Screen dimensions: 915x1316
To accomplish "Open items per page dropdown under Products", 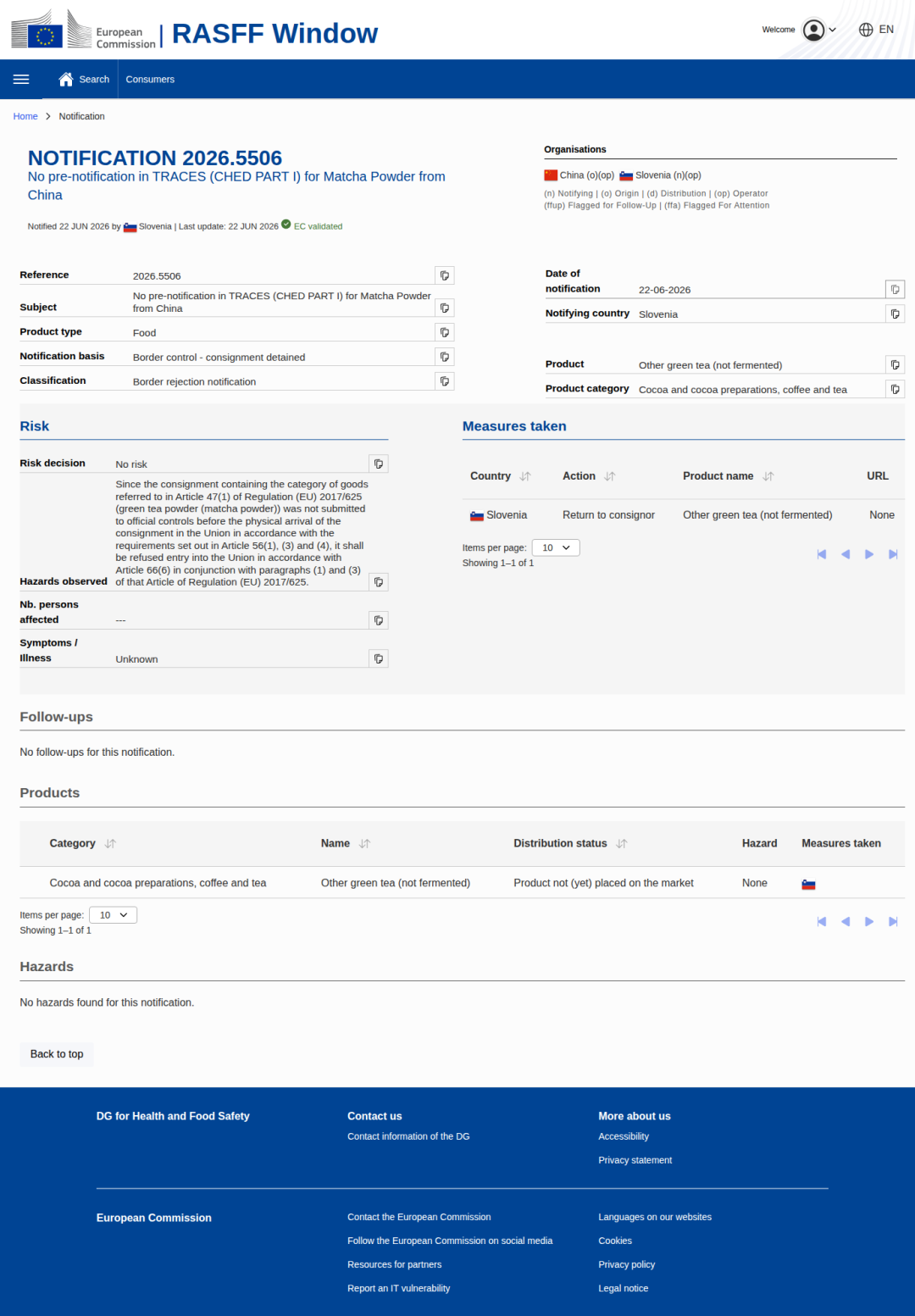I will pyautogui.click(x=113, y=915).
